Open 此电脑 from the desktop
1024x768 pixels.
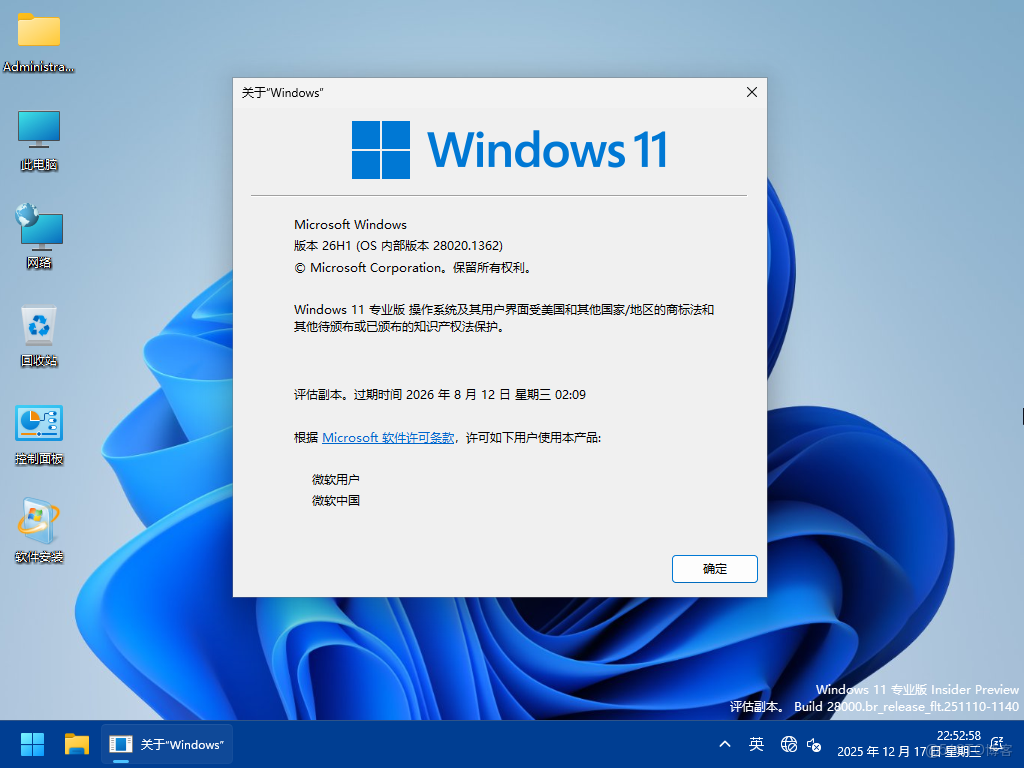click(38, 130)
